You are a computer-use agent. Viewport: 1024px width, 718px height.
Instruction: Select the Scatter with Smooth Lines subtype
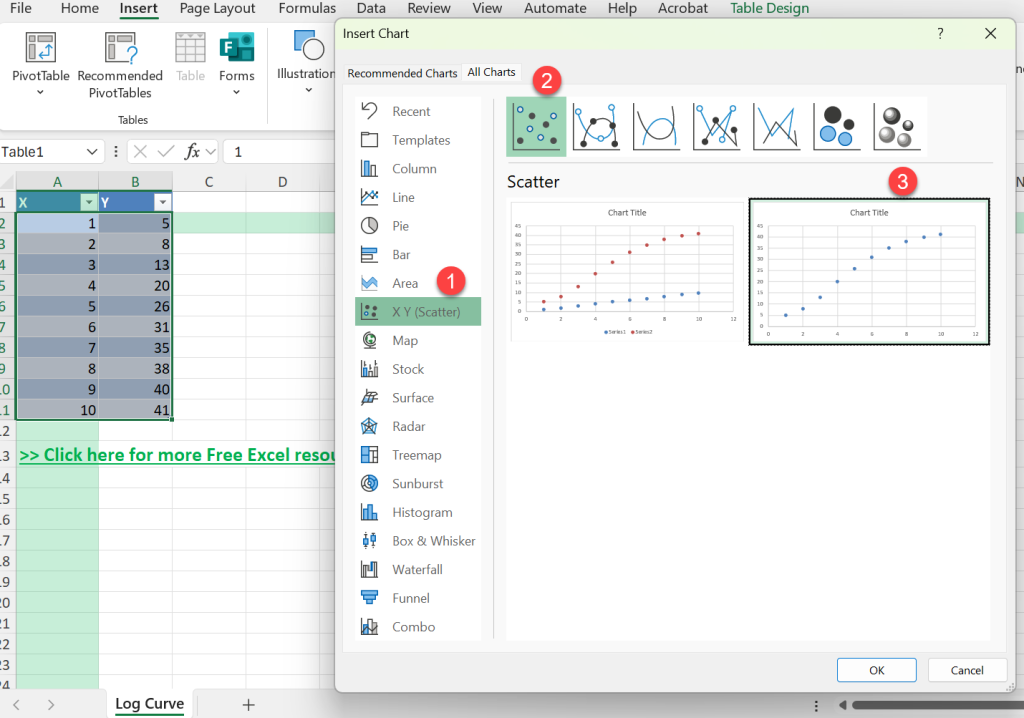pos(657,126)
